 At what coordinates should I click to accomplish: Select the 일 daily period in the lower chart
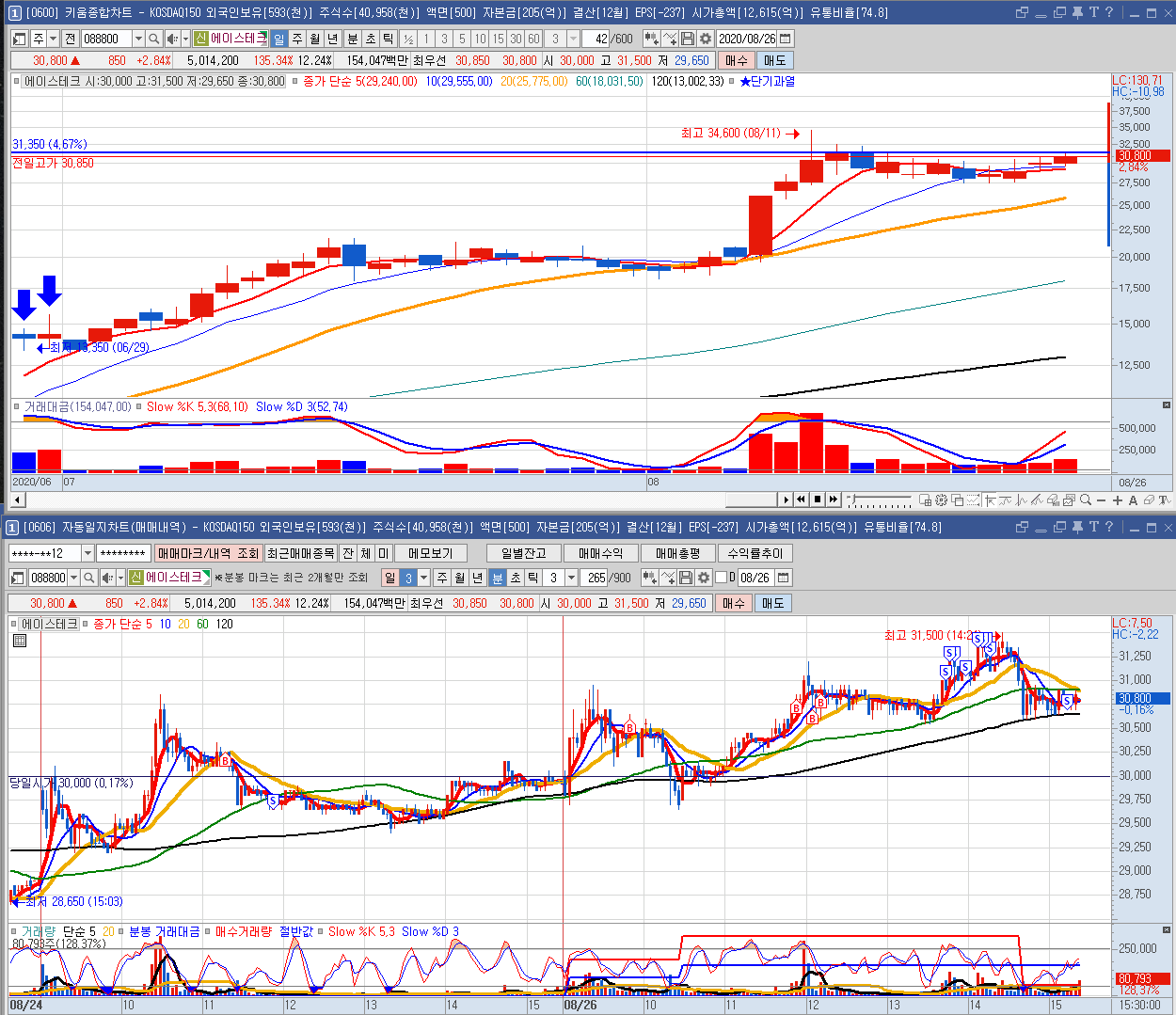389,578
